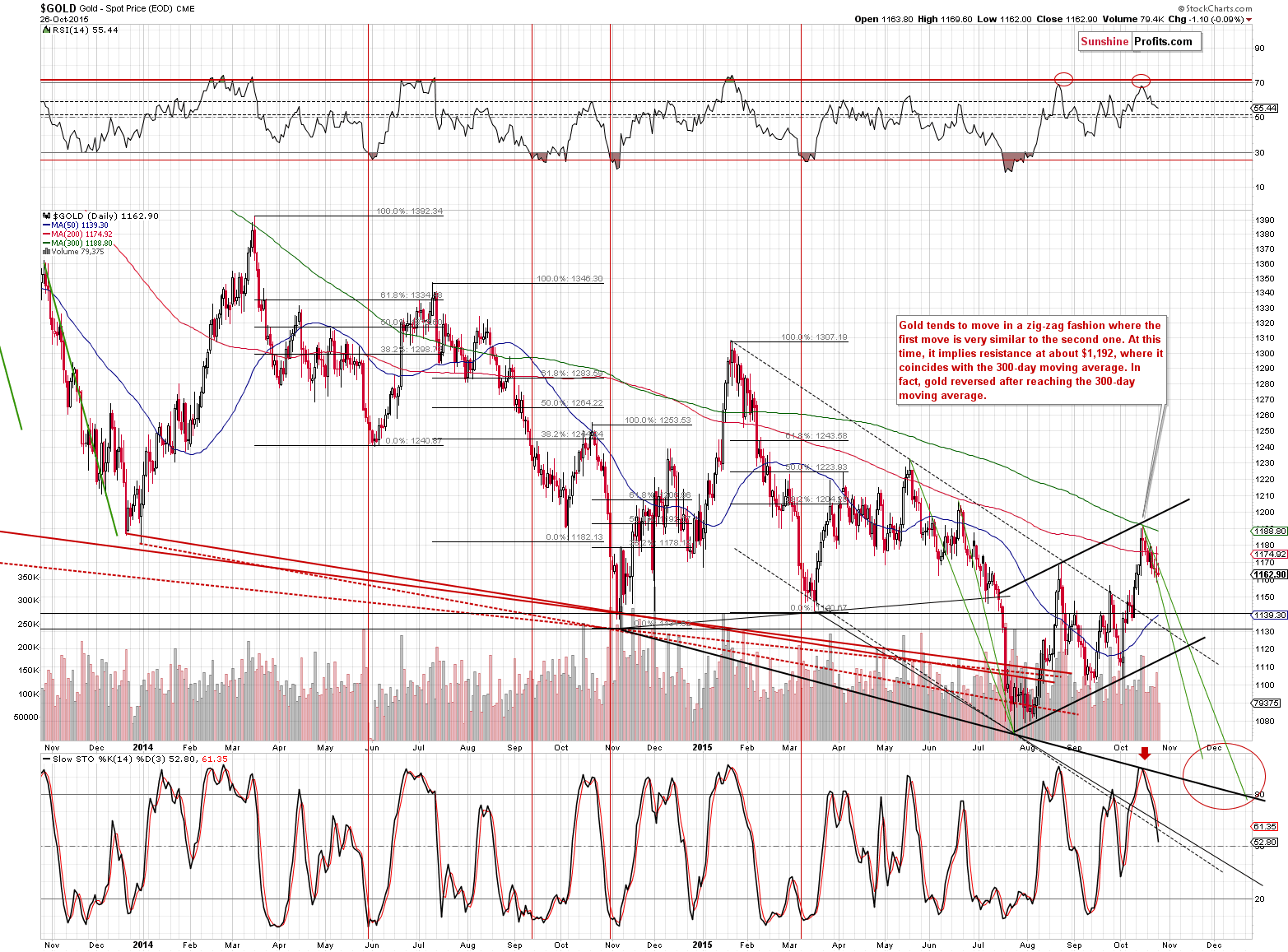
Task: Click the 26-Oct-2015 date label
Action: click(x=63, y=20)
